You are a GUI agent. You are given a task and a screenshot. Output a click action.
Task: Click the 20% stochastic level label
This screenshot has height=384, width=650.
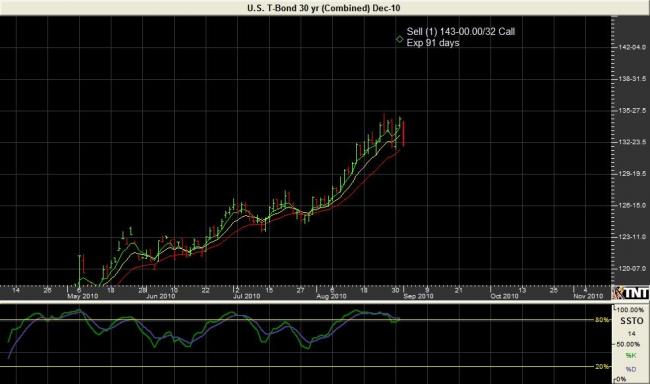click(602, 367)
